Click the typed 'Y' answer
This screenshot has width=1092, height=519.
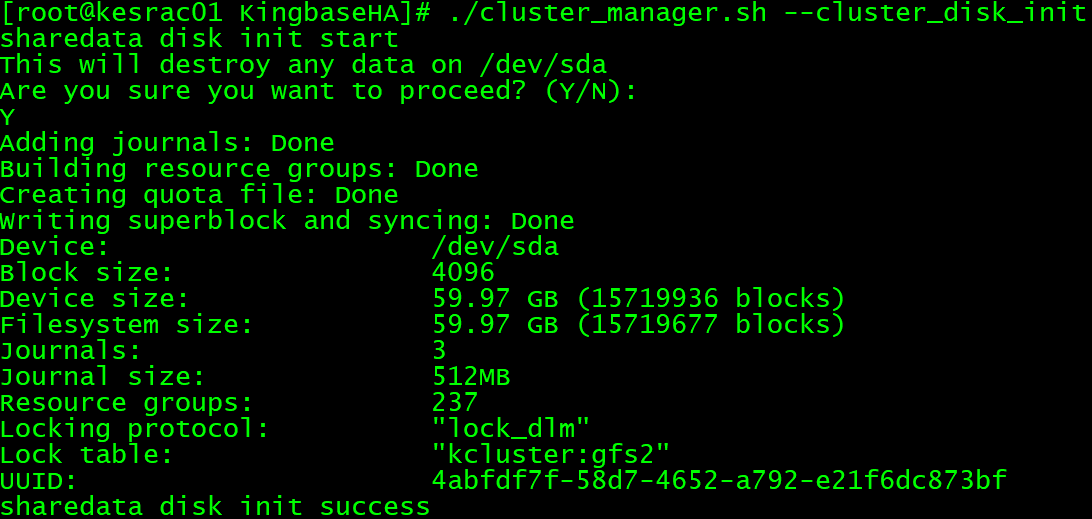tap(8, 118)
